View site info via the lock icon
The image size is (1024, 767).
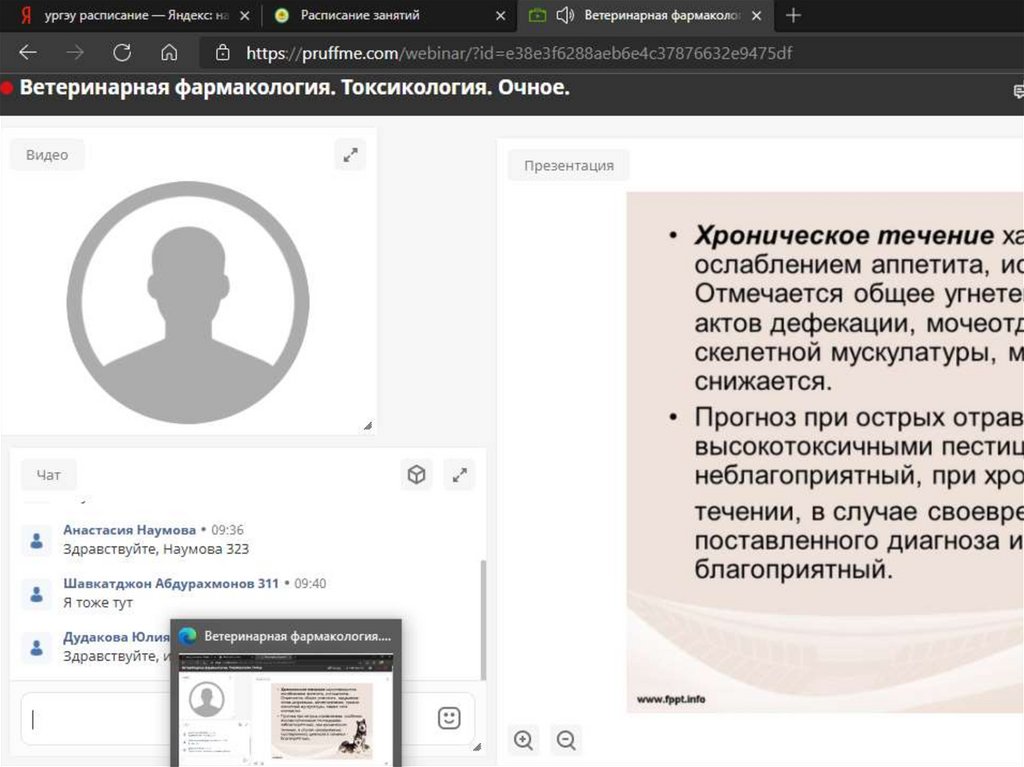223,53
